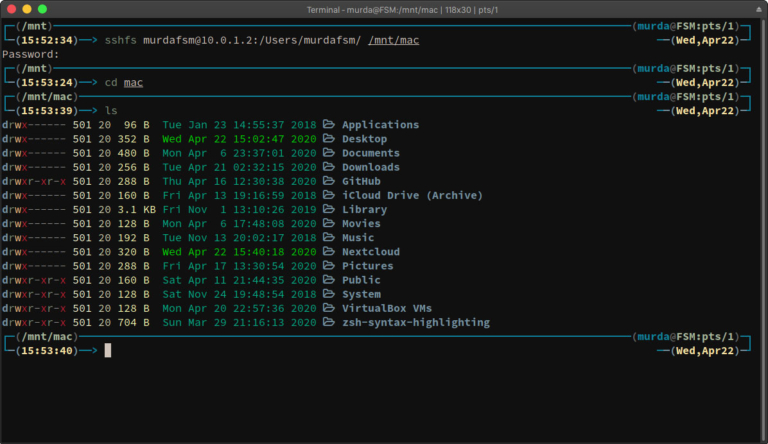
Task: Click the 15:52:34 prompt timestamp
Action: [x=47, y=40]
